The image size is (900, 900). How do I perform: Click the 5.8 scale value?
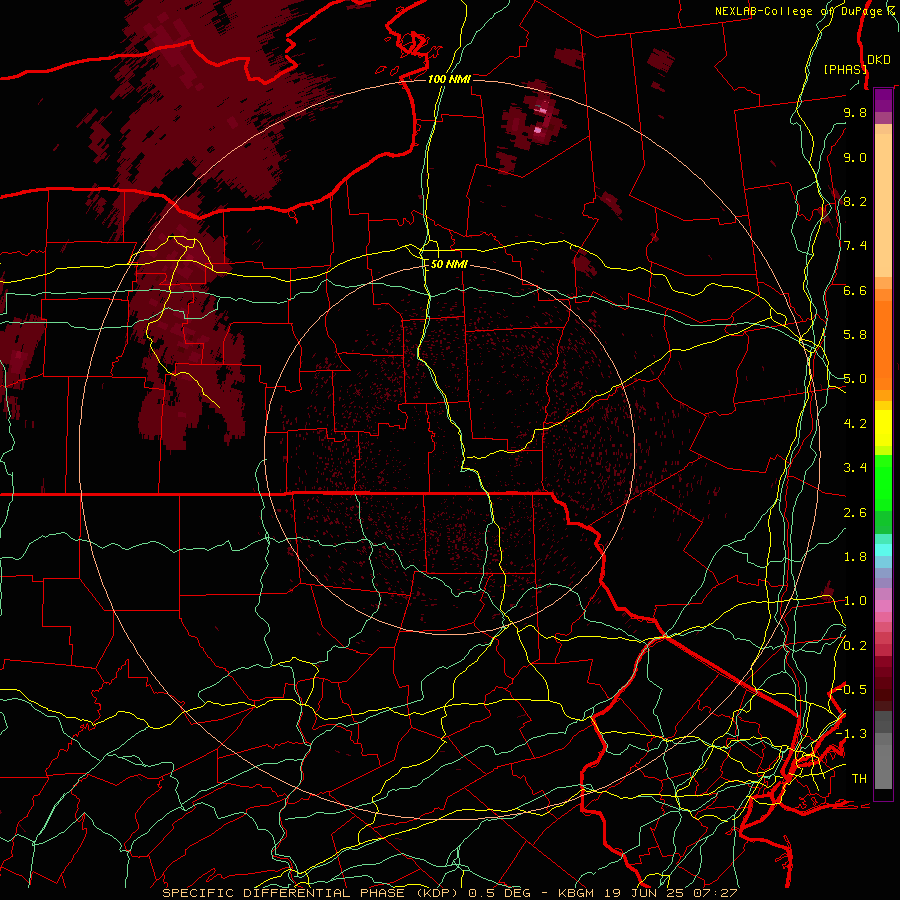[855, 335]
